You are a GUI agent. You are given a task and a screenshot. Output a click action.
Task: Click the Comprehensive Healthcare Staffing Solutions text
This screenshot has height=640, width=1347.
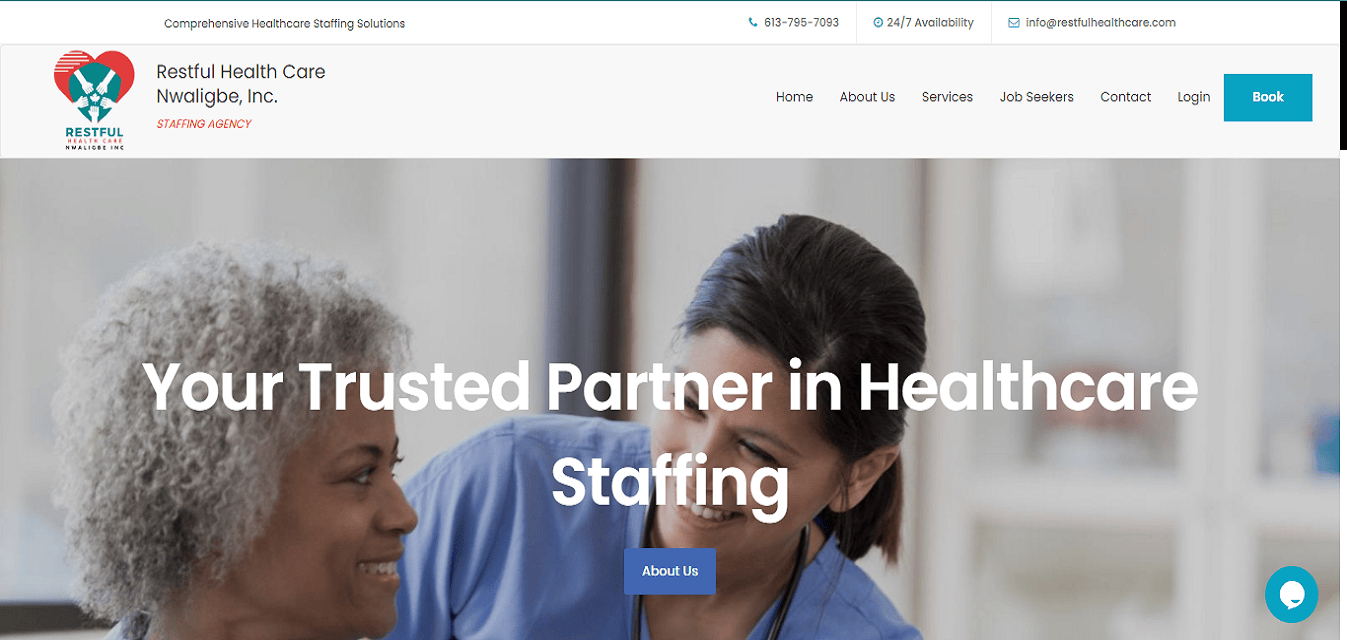[x=285, y=23]
